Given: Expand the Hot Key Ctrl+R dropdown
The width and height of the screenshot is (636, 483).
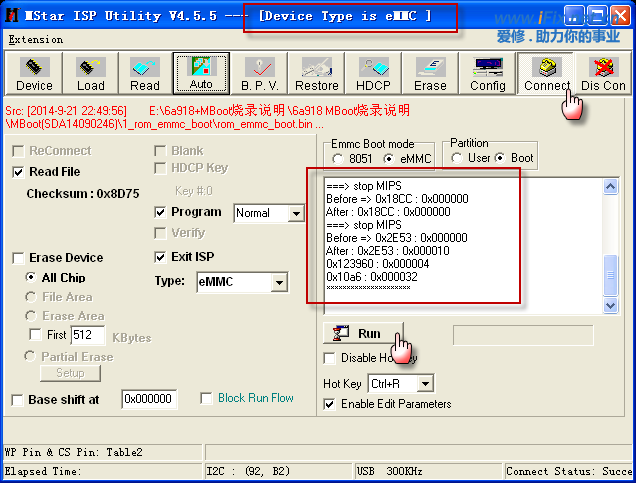Looking at the screenshot, I should [426, 384].
